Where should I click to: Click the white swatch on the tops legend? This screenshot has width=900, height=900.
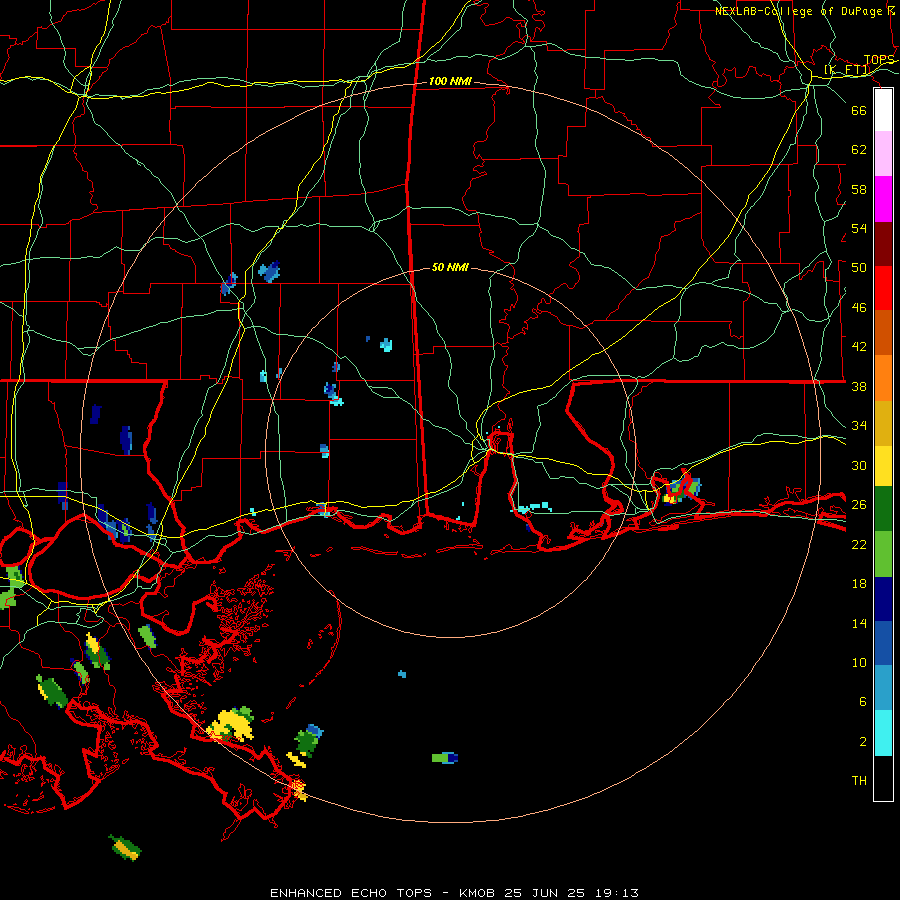[883, 110]
